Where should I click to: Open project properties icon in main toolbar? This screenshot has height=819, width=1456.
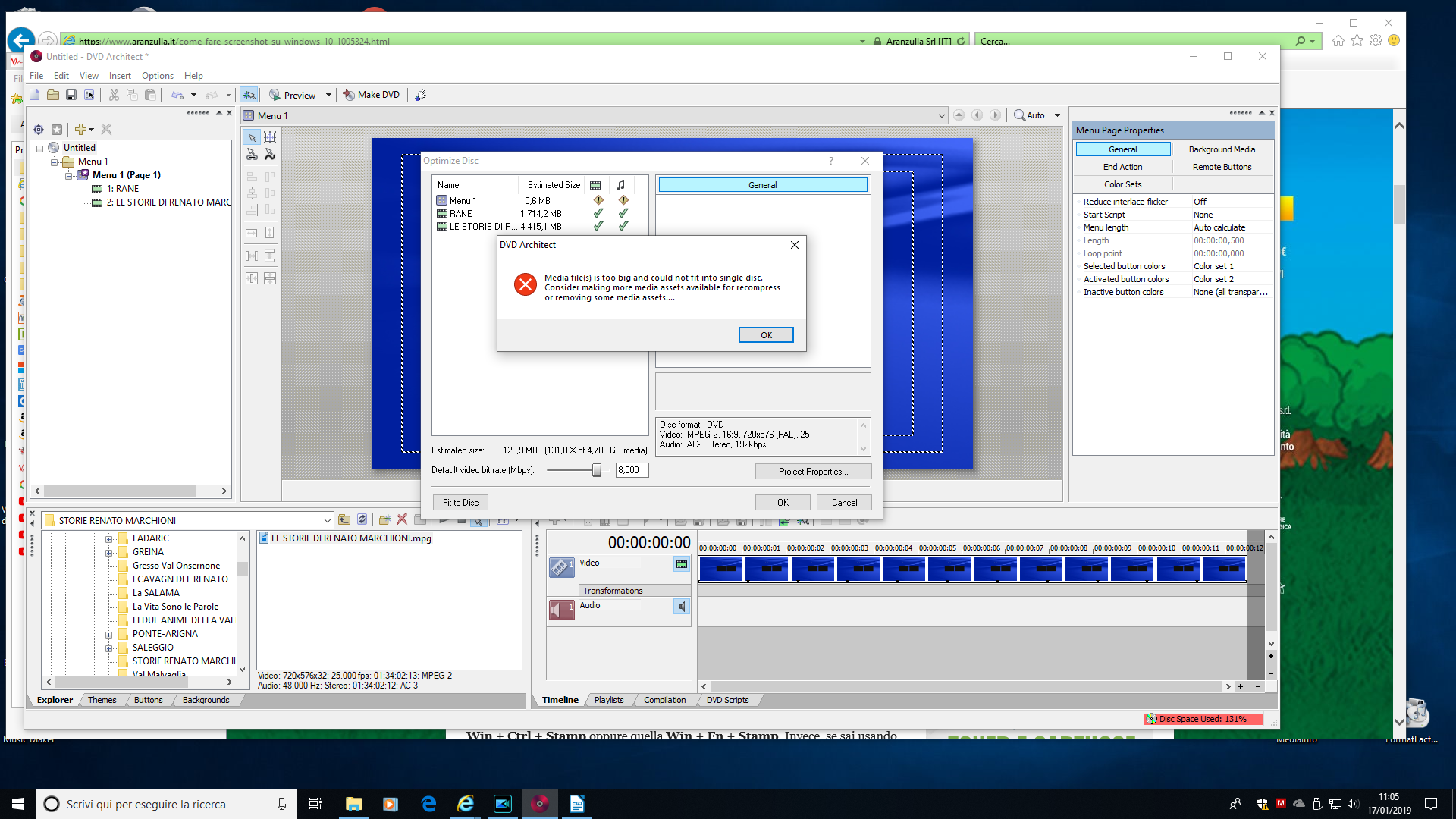89,95
